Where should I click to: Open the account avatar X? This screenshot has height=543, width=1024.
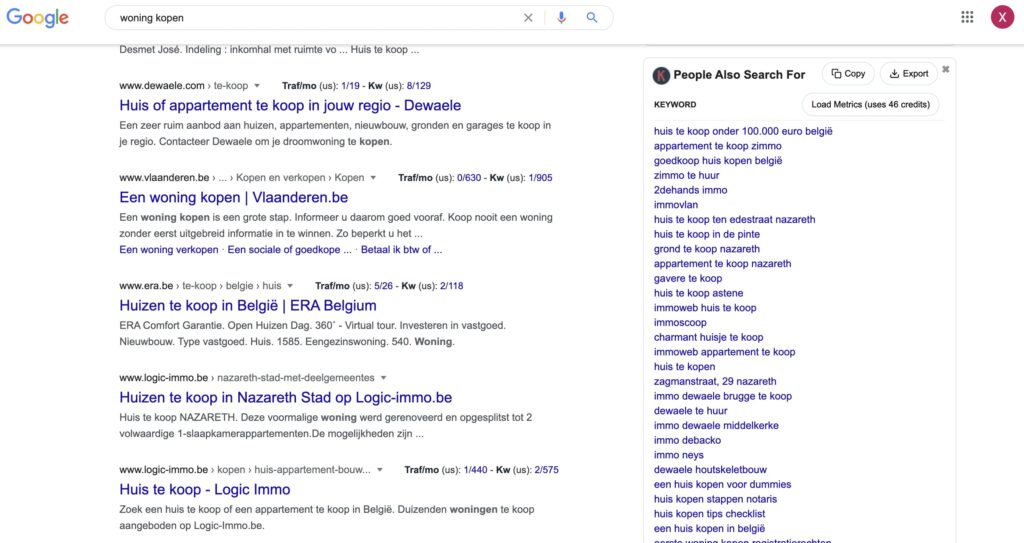[1002, 18]
